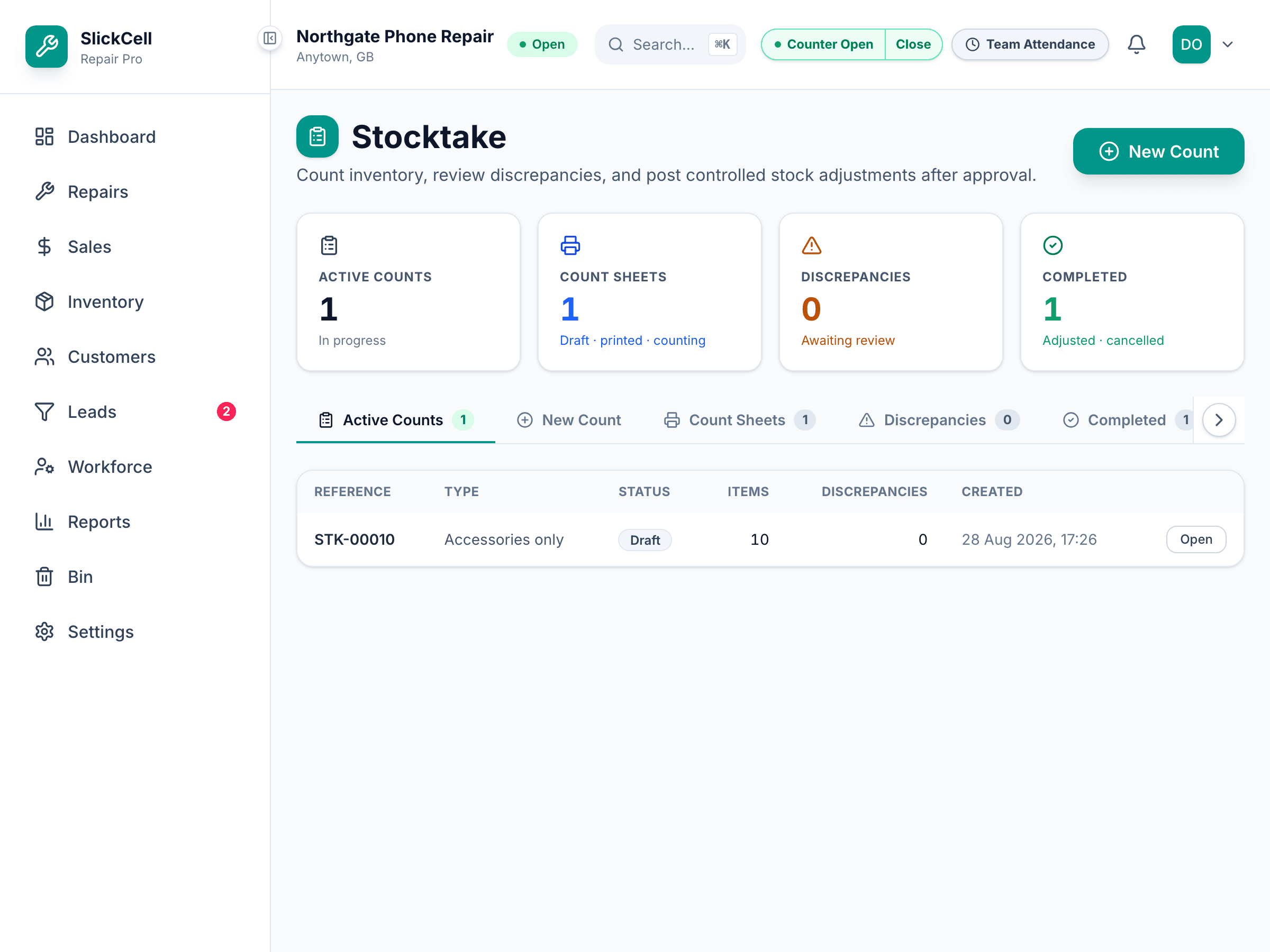
Task: Click the ⌘K shortcut badge
Action: tap(722, 44)
